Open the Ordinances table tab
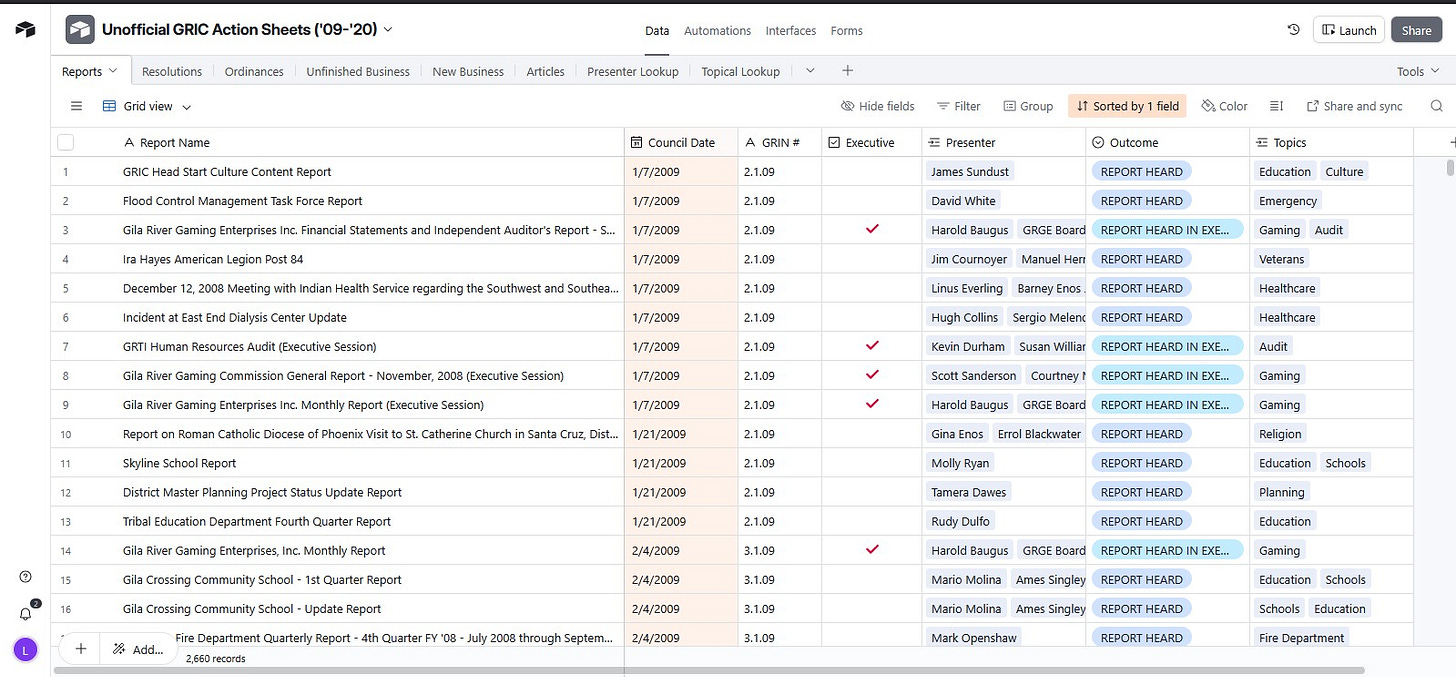This screenshot has height=677, width=1456. point(254,71)
